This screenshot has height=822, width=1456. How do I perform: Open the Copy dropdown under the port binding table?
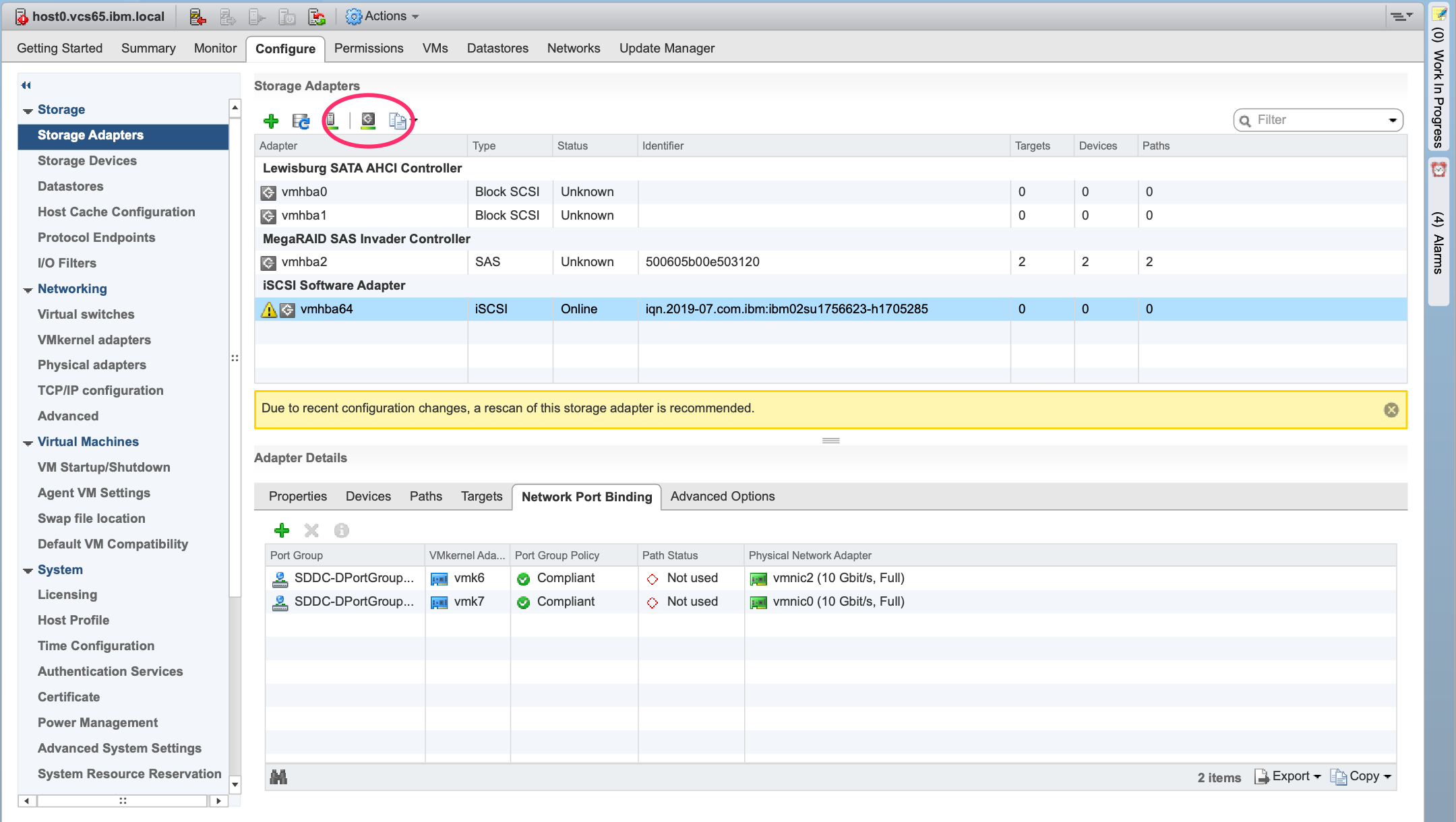click(1360, 777)
